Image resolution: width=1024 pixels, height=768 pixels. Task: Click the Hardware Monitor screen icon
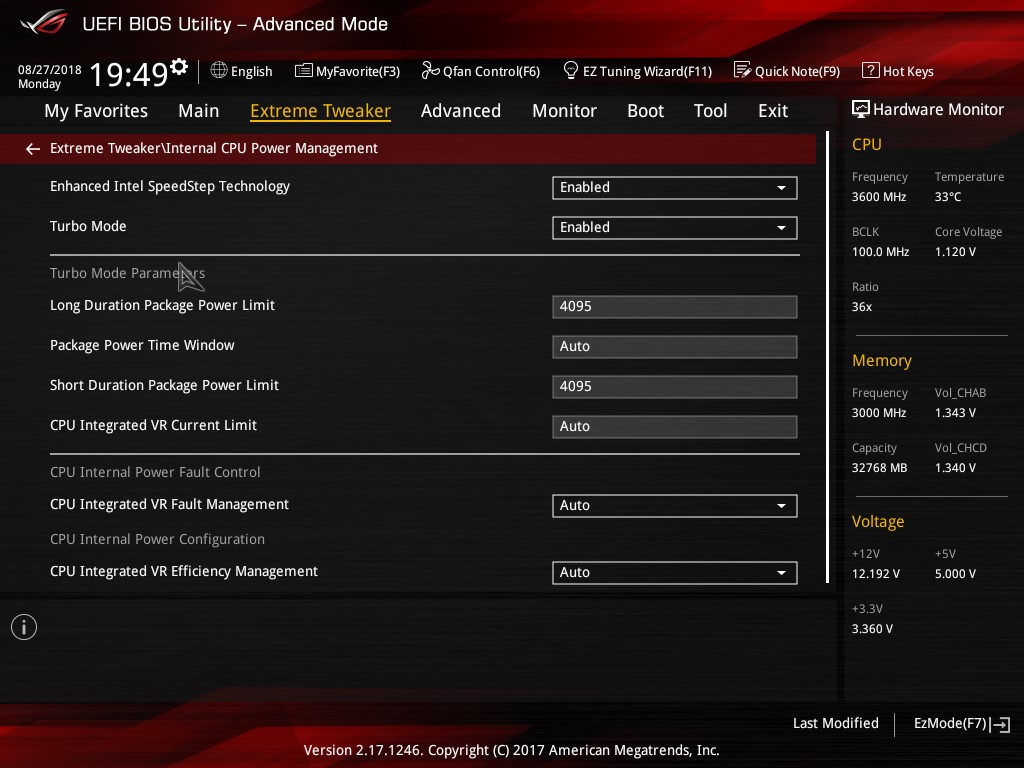pos(861,109)
